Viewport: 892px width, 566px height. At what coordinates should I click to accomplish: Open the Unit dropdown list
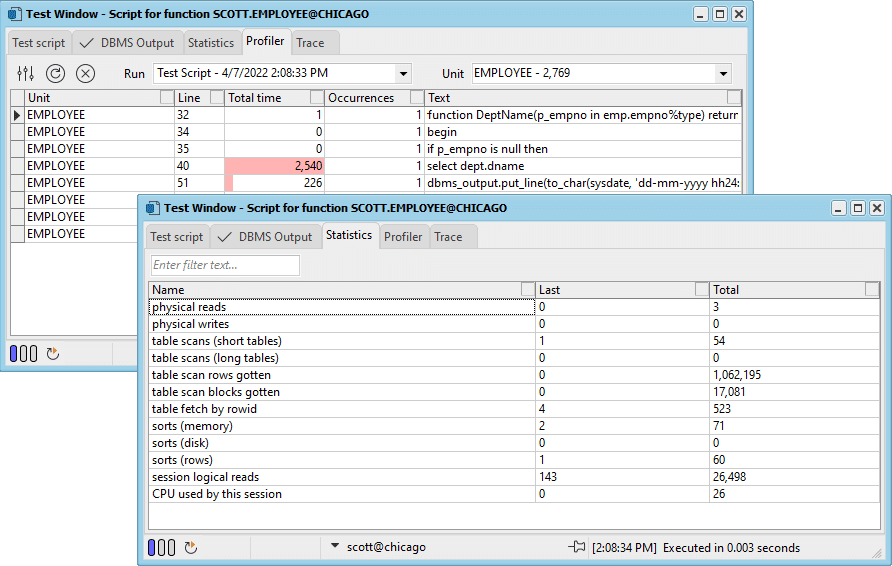tap(723, 74)
